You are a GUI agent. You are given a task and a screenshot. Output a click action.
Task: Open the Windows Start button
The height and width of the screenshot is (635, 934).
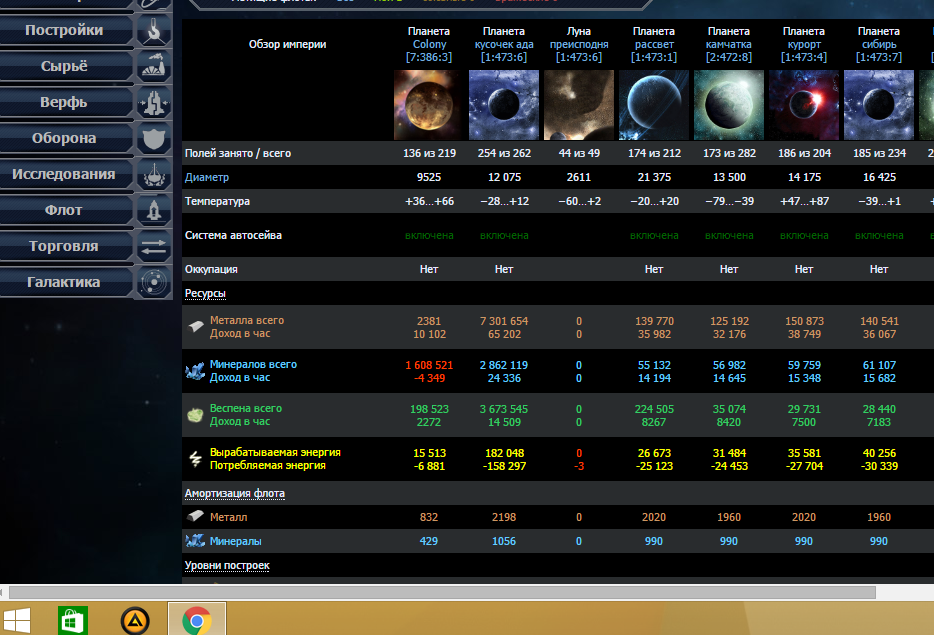pyautogui.click(x=16, y=620)
